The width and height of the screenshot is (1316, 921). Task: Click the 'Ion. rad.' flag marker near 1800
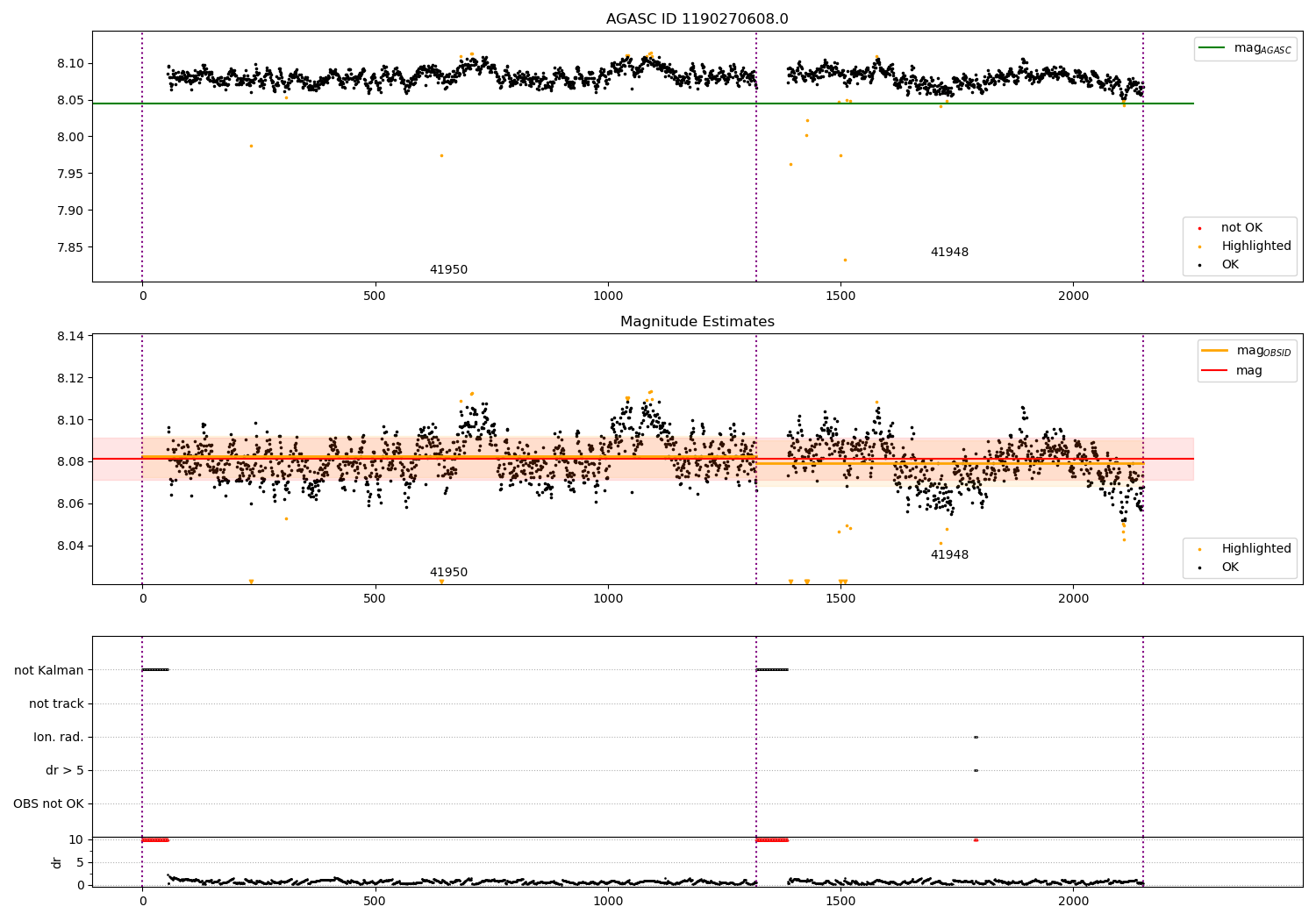[x=976, y=737]
